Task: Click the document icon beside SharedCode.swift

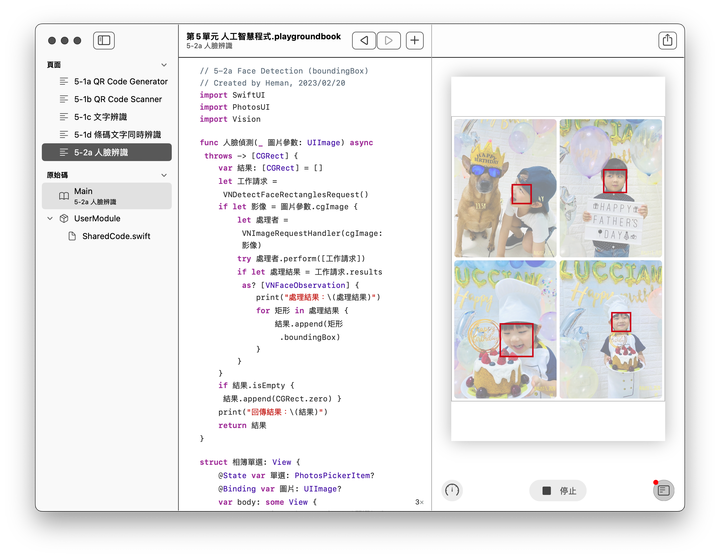Action: [x=72, y=236]
